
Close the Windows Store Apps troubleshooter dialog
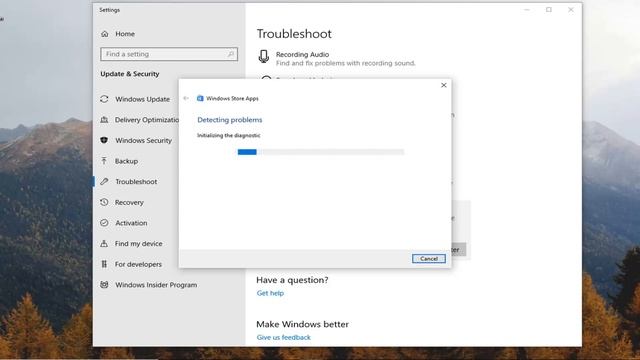pos(444,85)
